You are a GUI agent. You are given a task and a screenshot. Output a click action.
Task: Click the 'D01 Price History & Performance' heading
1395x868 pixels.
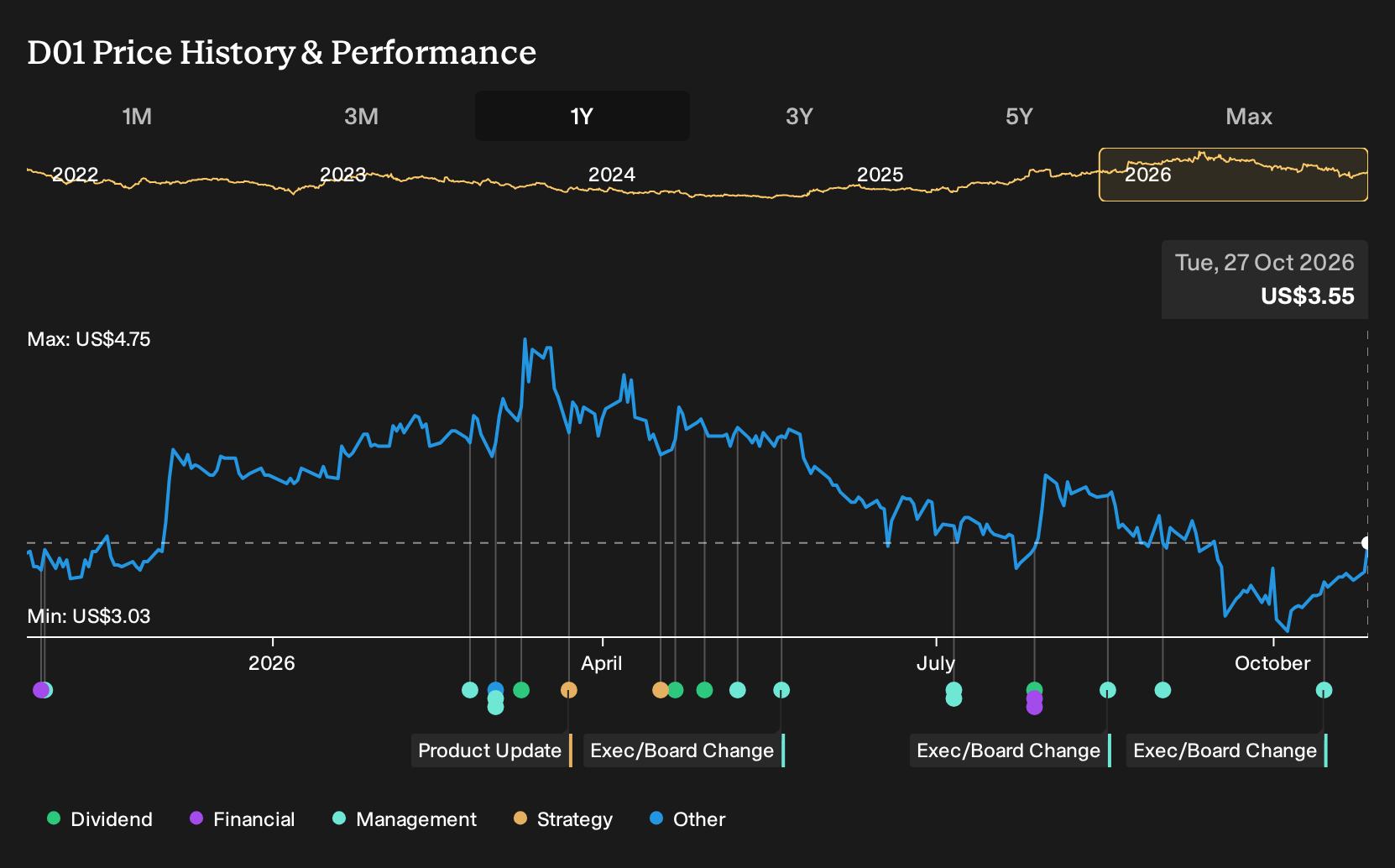282,52
